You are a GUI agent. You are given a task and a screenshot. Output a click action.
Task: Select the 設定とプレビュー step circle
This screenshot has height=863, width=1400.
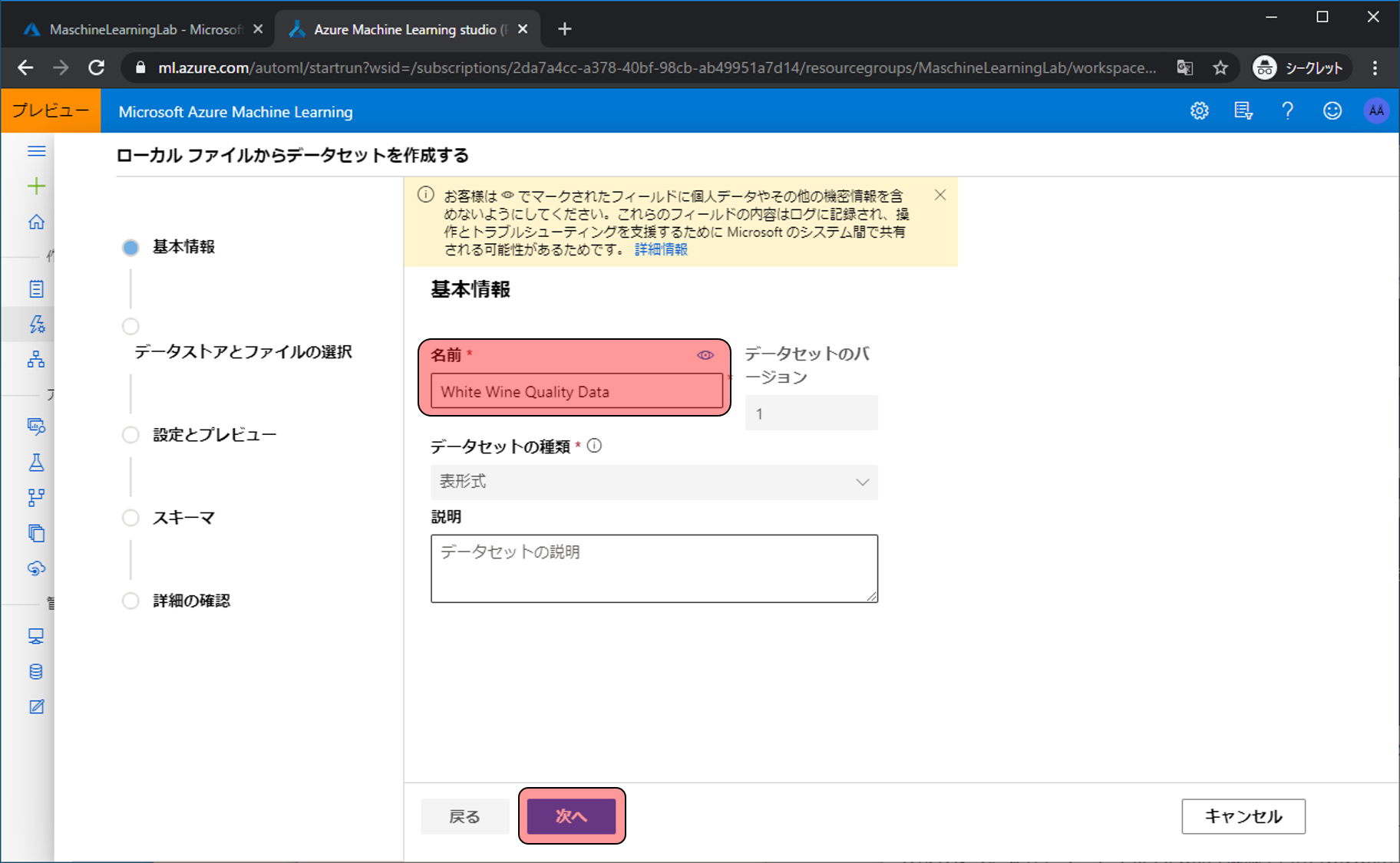(x=130, y=435)
